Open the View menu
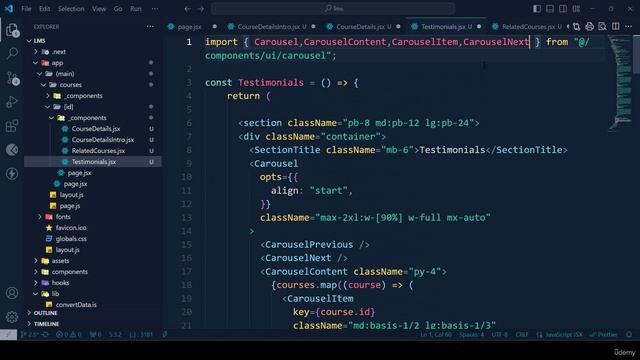This screenshot has width=640, height=360. [99, 9]
